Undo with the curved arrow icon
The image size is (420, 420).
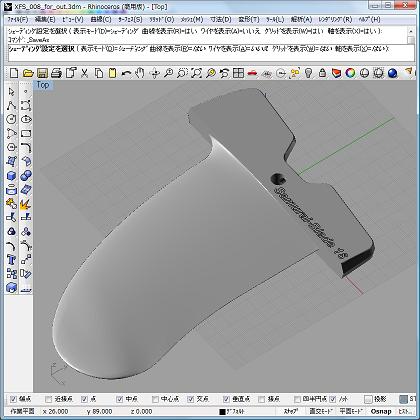point(126,73)
